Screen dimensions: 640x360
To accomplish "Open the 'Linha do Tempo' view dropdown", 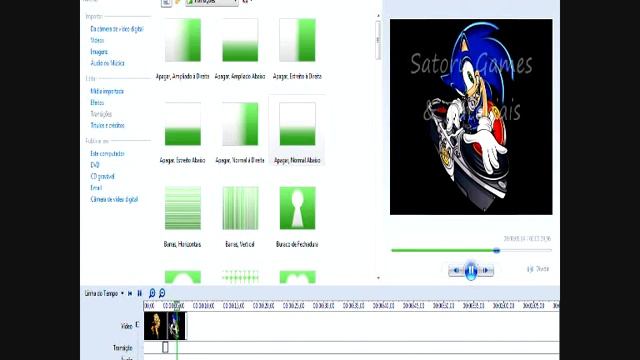I will click(104, 293).
